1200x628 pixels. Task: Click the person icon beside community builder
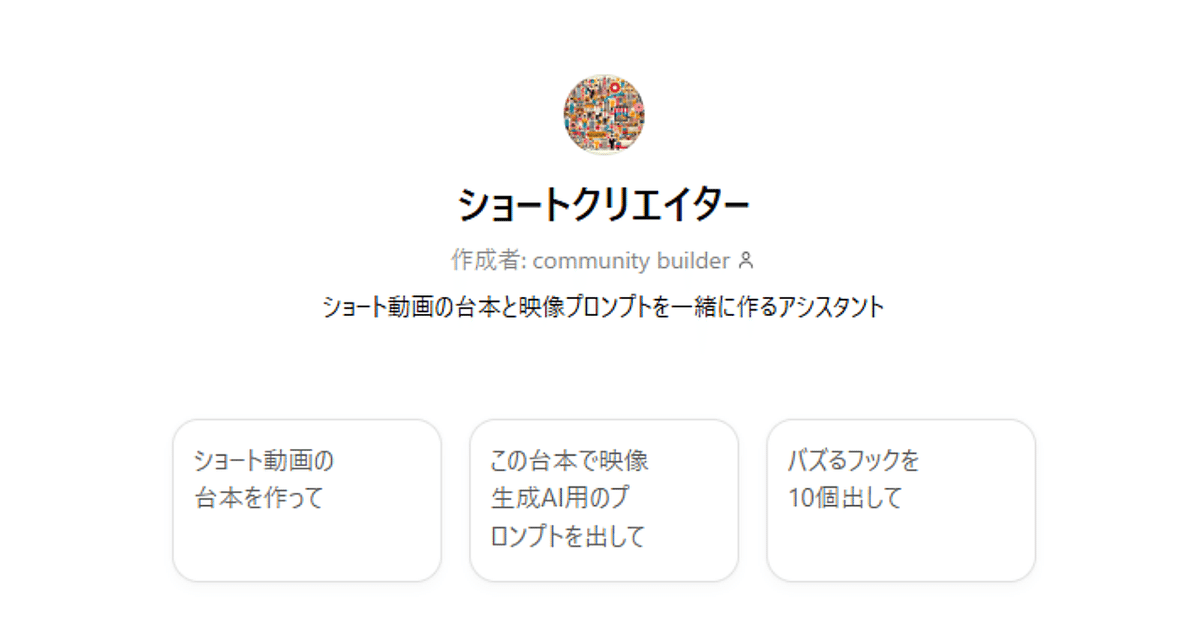pyautogui.click(x=746, y=261)
